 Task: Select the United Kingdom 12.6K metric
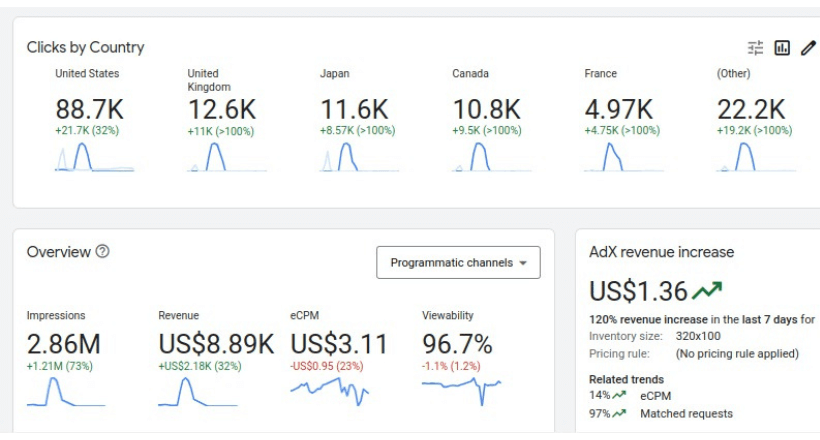[x=222, y=109]
